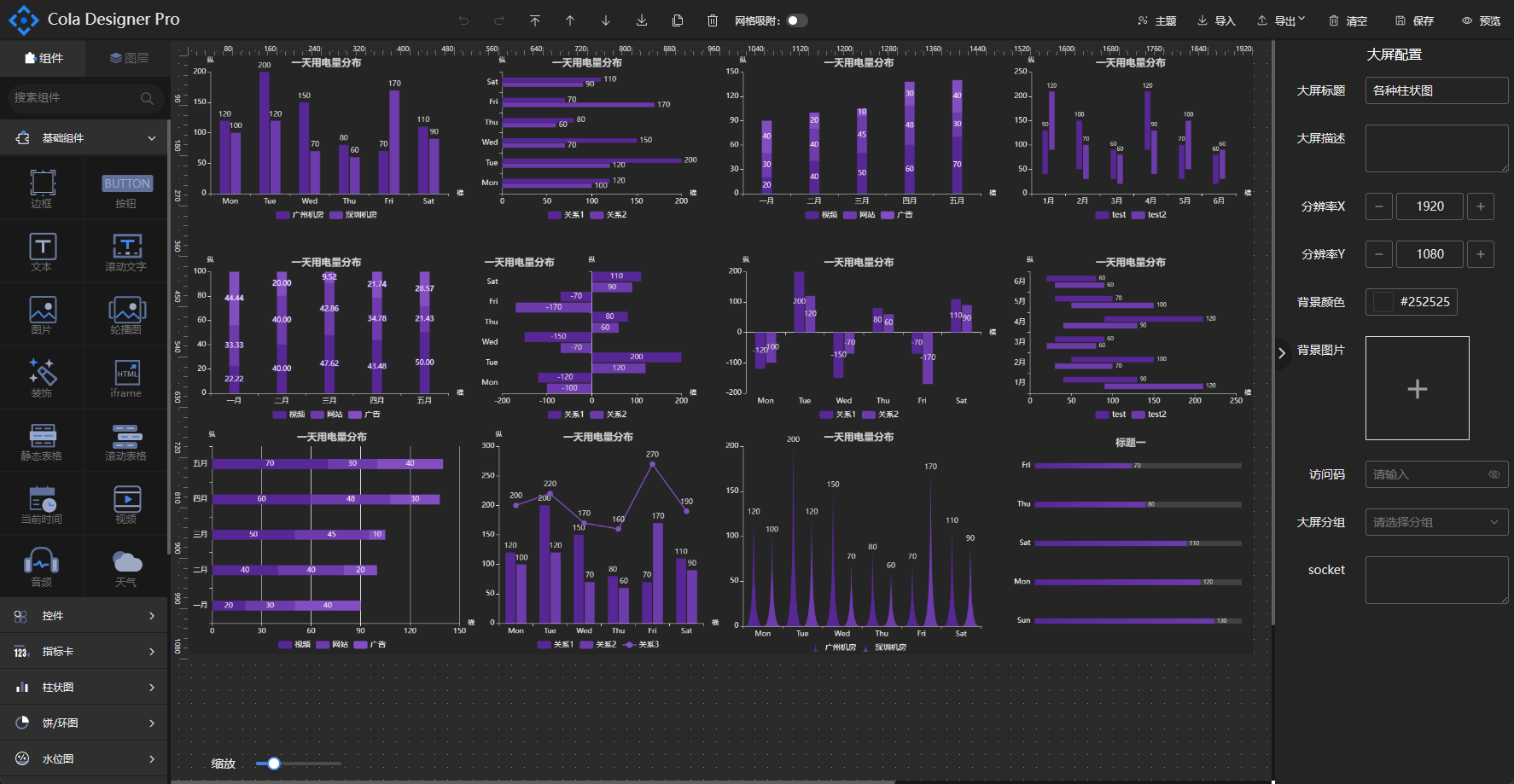Click the 预览 preview button
1514x784 pixels.
coord(1481,20)
